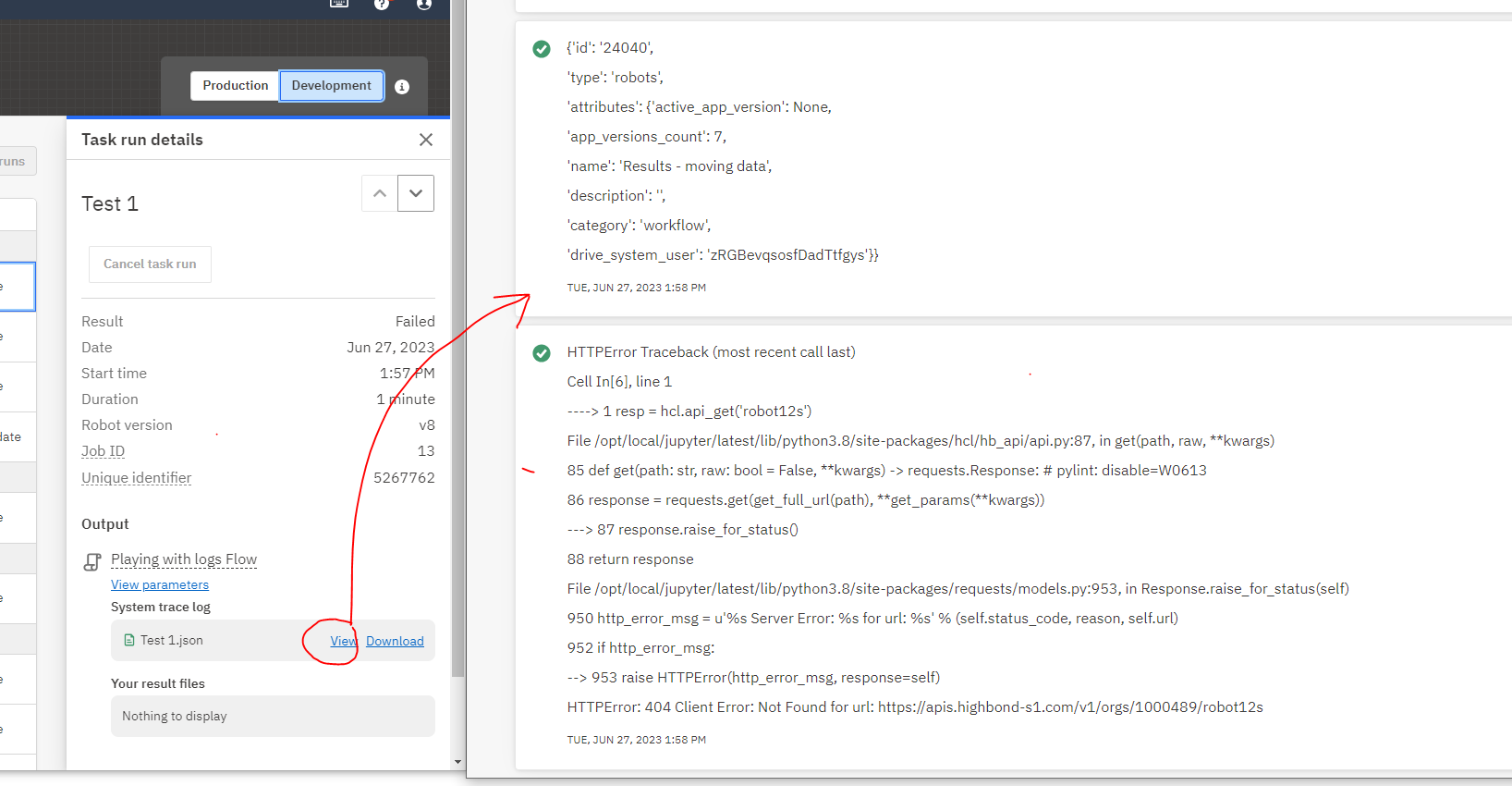The height and width of the screenshot is (786, 1512).
Task: Click the scroll-down arrow of the panel scrollbar
Action: coord(457,762)
